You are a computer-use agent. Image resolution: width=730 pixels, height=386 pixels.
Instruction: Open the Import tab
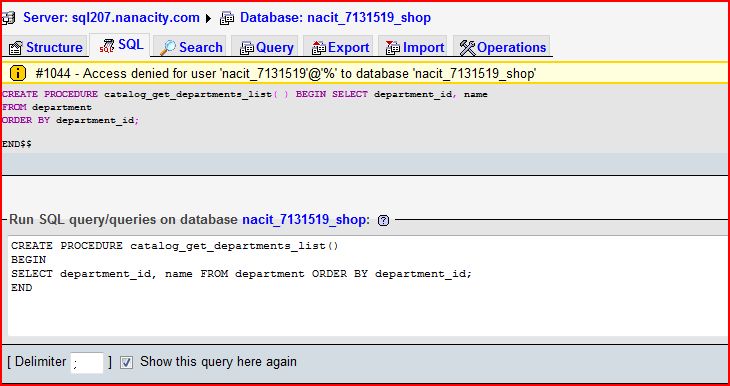point(413,47)
